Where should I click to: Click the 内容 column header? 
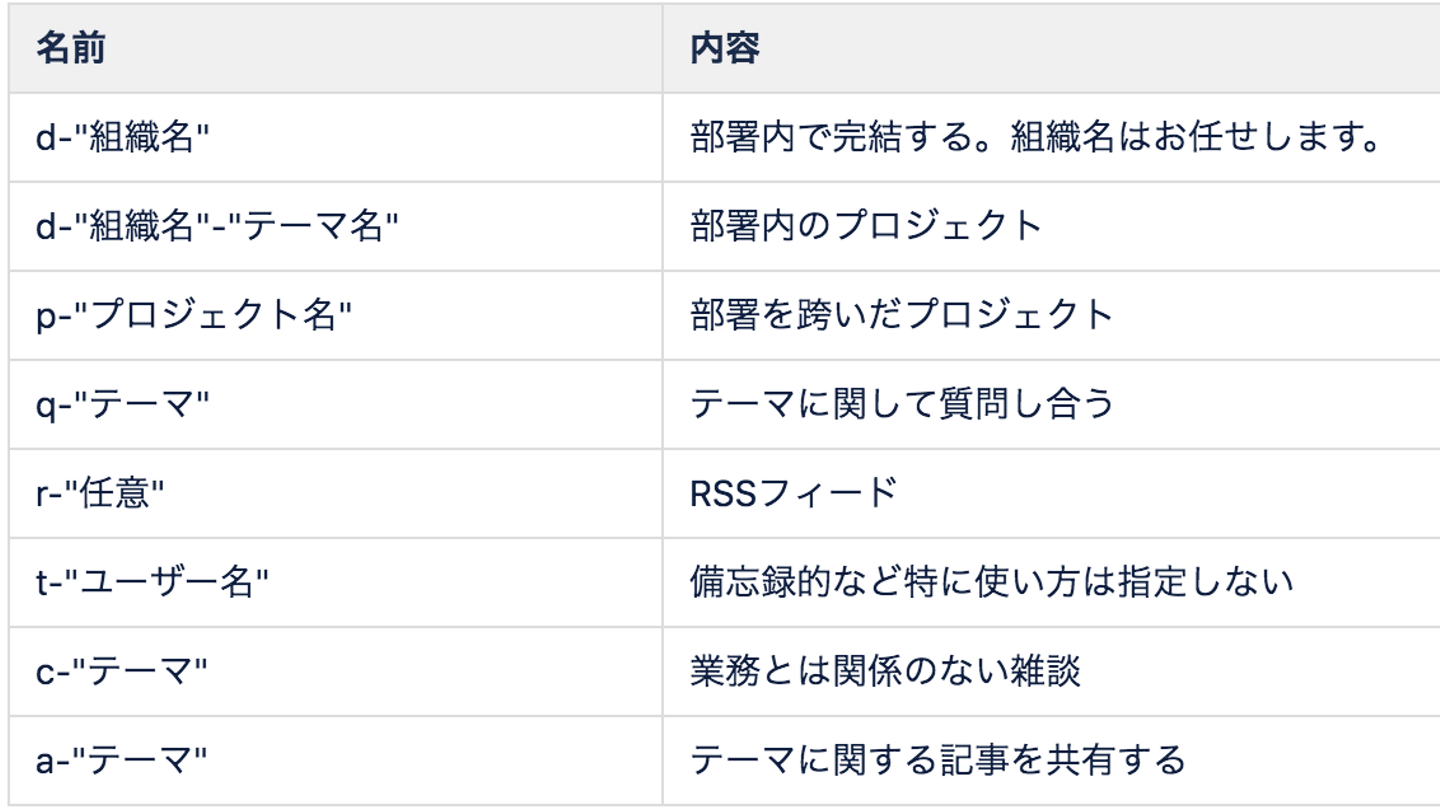coord(725,49)
